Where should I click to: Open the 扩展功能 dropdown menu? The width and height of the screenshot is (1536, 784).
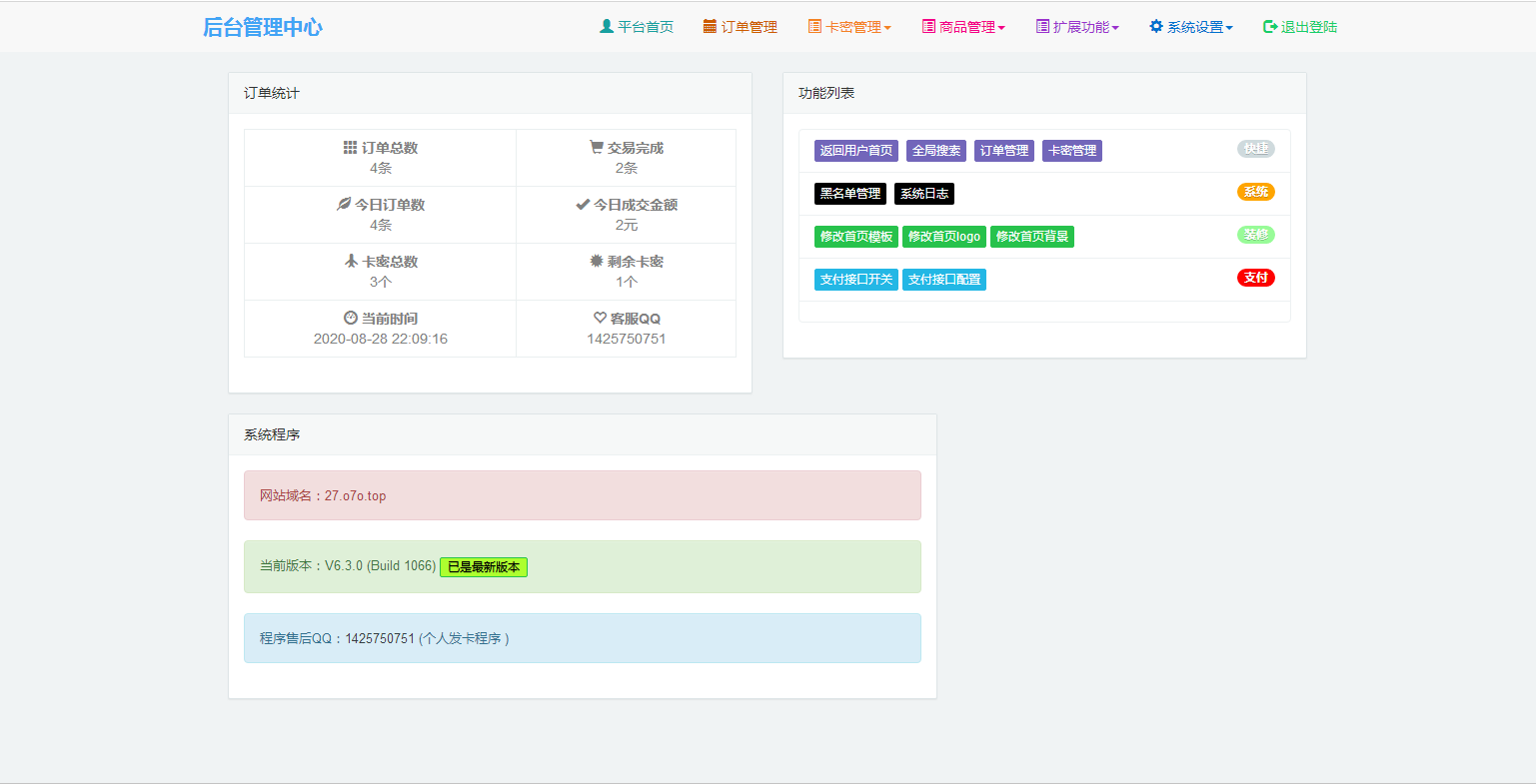click(x=1077, y=27)
